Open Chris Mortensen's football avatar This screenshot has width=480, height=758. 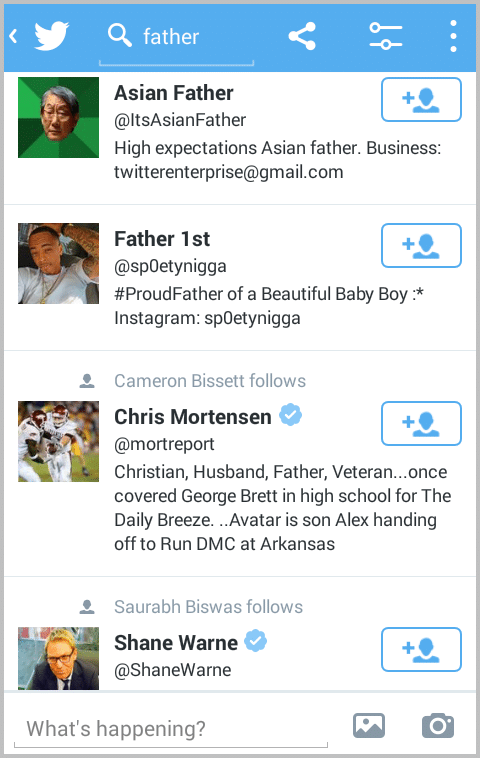(58, 441)
